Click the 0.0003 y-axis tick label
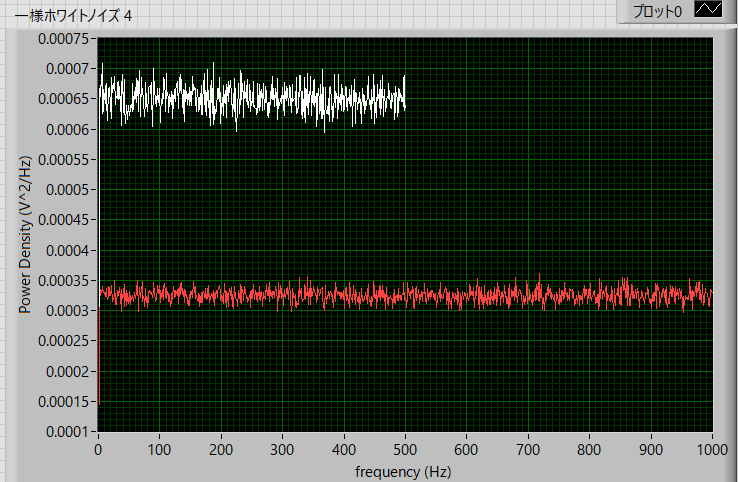Image resolution: width=738 pixels, height=482 pixels. pyautogui.click(x=66, y=310)
